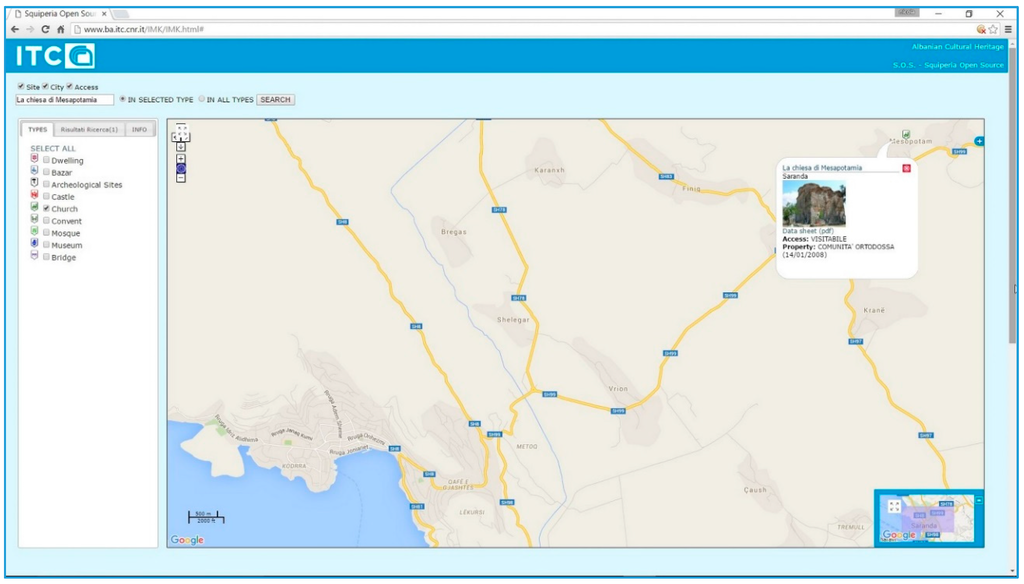Toggle the City search checkbox
The image size is (1024, 584).
(x=45, y=87)
